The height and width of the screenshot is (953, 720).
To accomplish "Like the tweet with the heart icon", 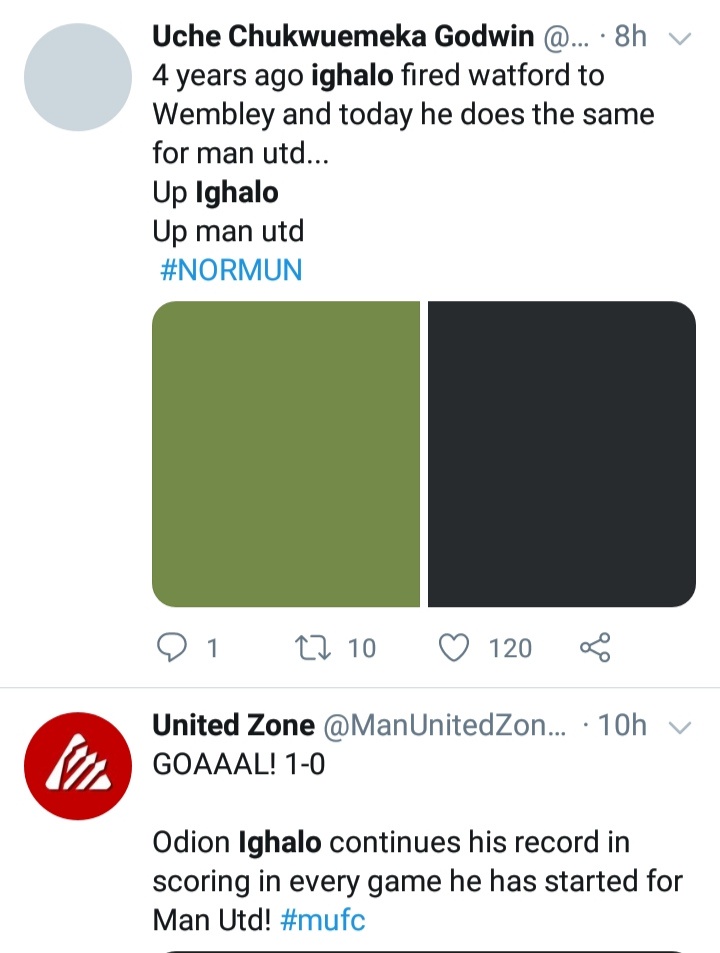I will [x=455, y=648].
